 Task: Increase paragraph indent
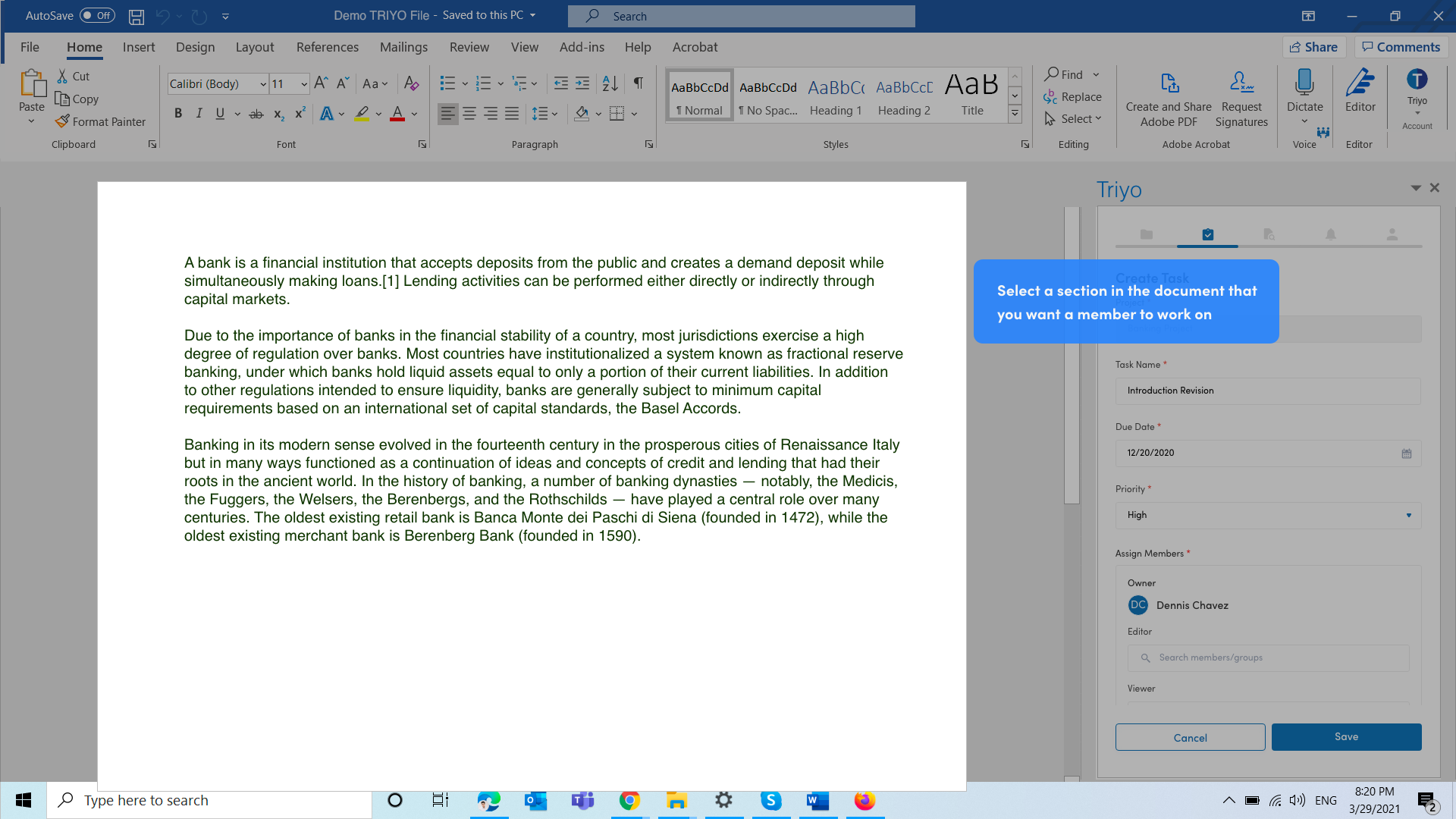coord(582,83)
